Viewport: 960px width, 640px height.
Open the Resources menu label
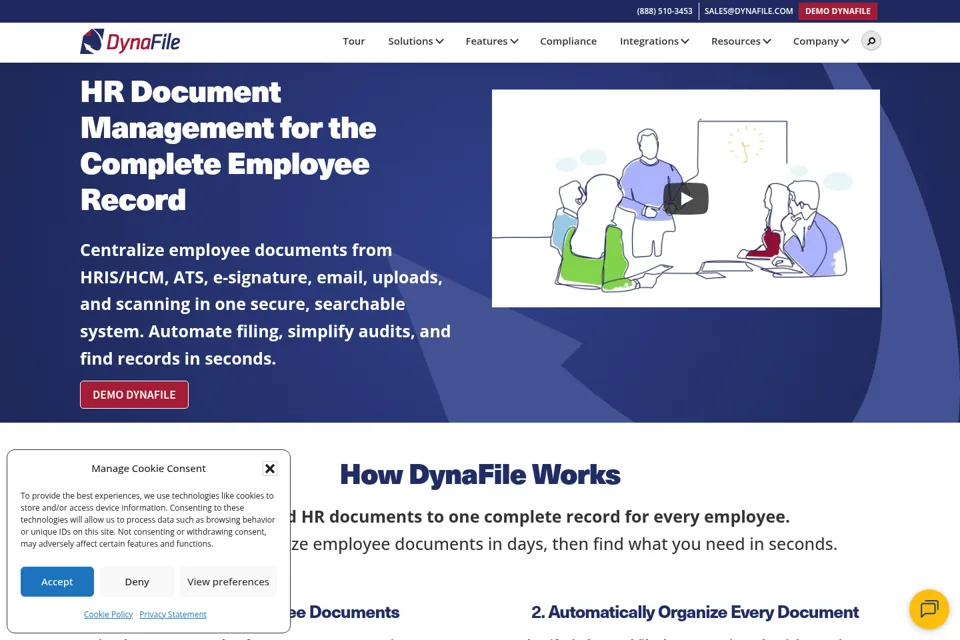[735, 41]
